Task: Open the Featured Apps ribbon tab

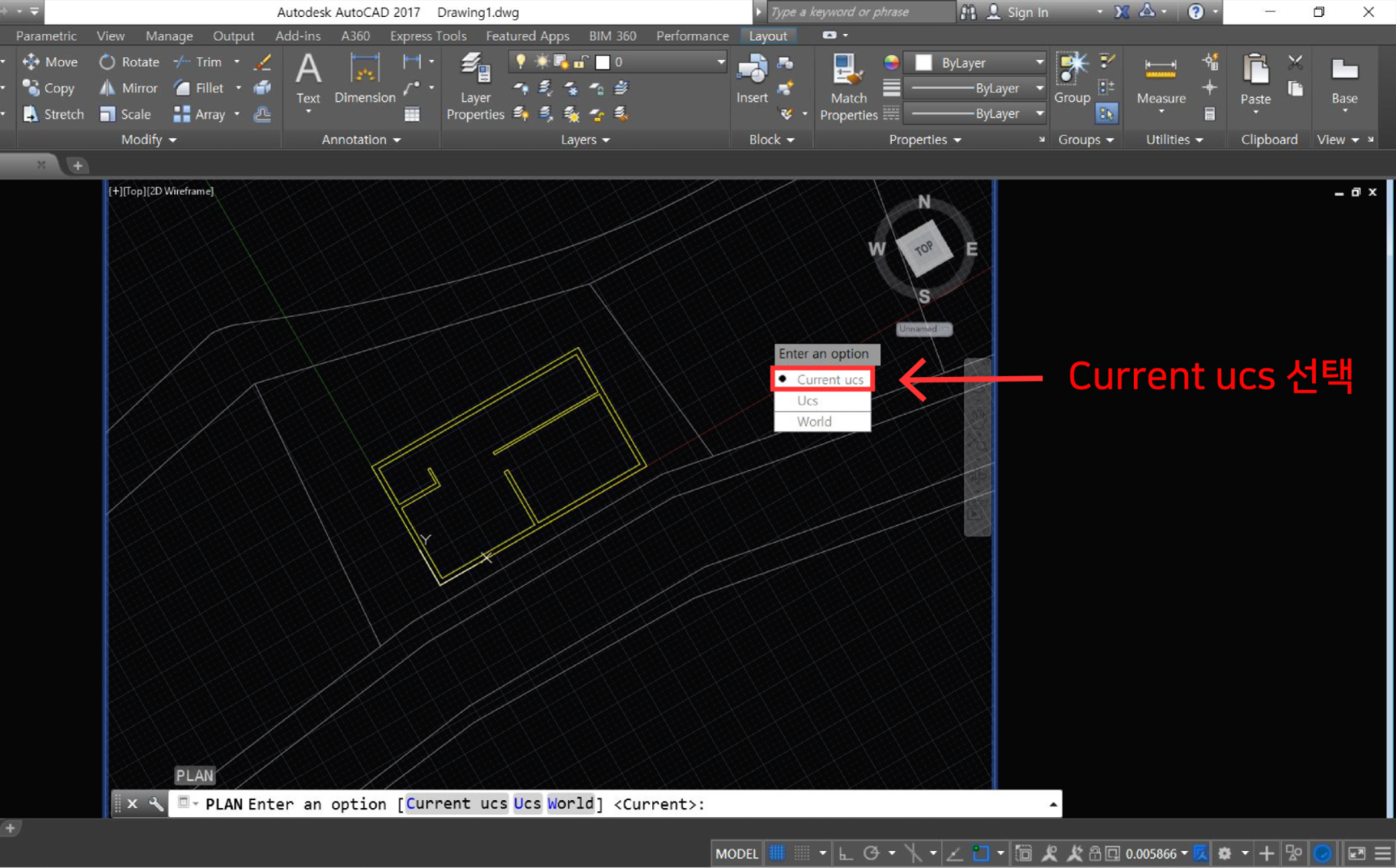Action: click(527, 36)
